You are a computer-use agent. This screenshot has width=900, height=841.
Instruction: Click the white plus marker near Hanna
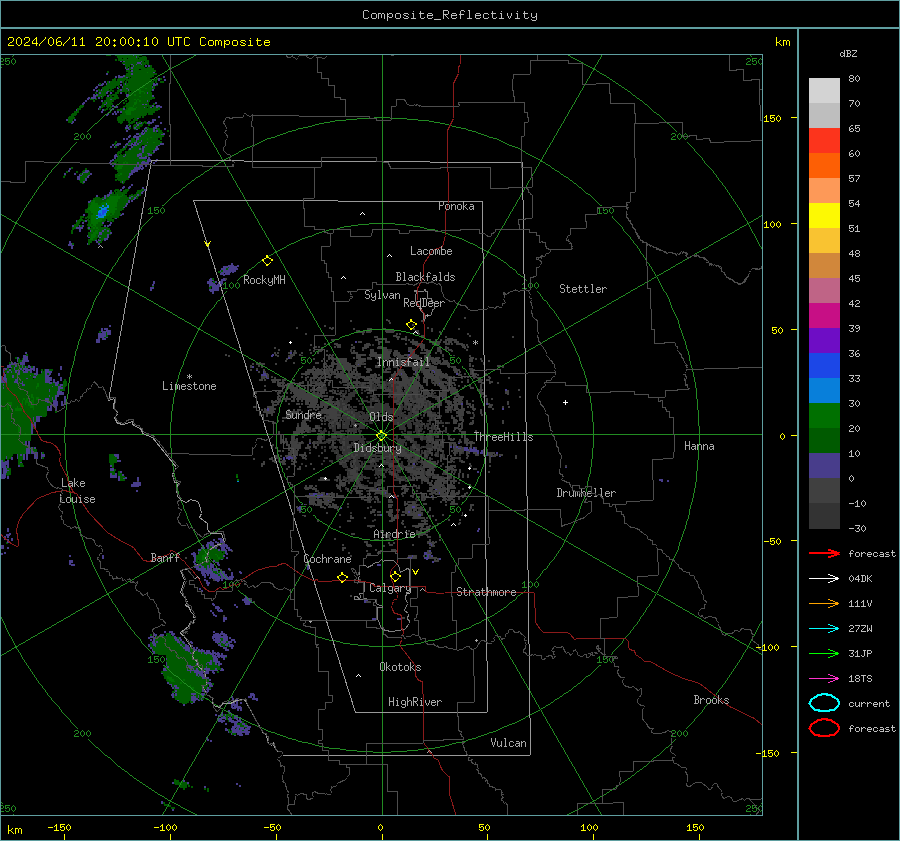(565, 402)
